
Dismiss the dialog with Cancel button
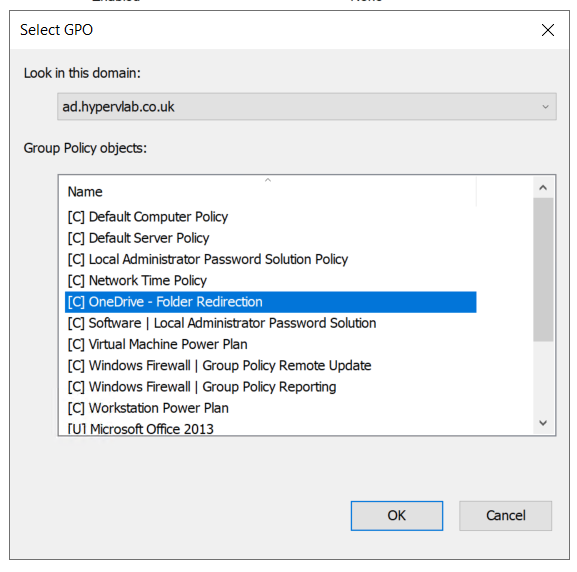click(505, 516)
